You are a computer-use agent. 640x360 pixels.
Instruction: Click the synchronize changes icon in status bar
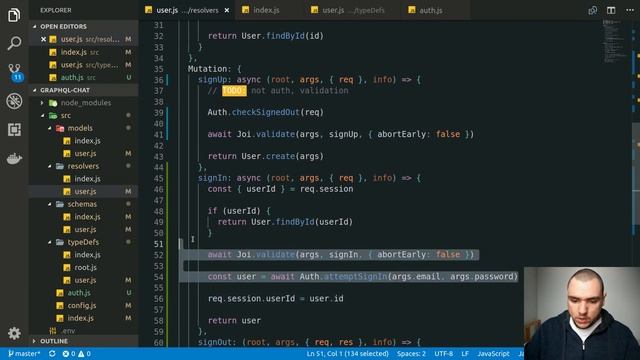(52, 353)
